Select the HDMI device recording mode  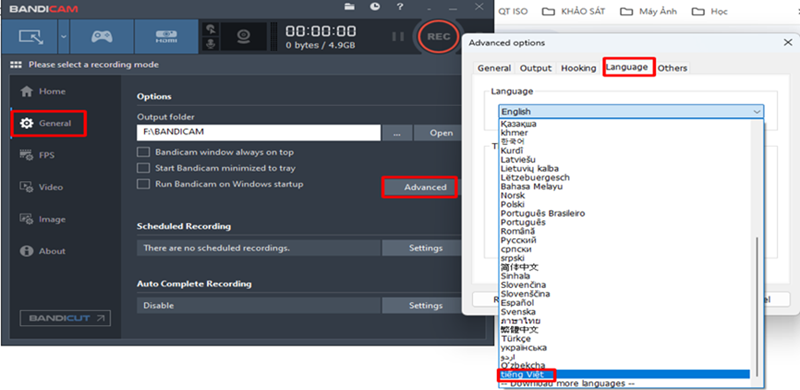click(x=166, y=36)
